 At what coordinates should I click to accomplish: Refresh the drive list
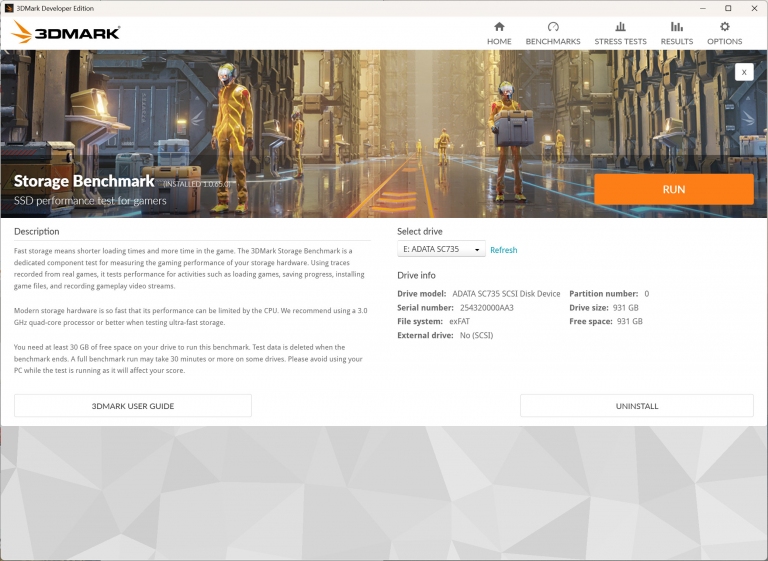click(x=503, y=250)
